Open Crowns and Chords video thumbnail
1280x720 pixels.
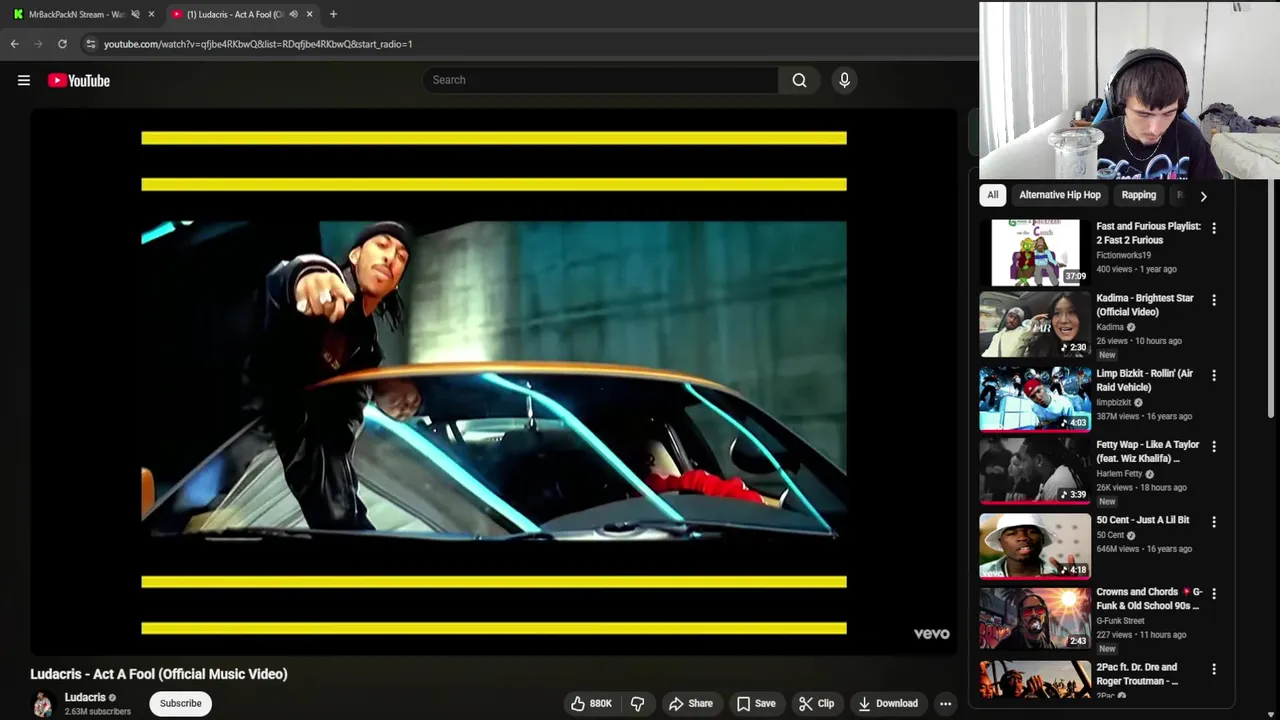click(x=1035, y=618)
